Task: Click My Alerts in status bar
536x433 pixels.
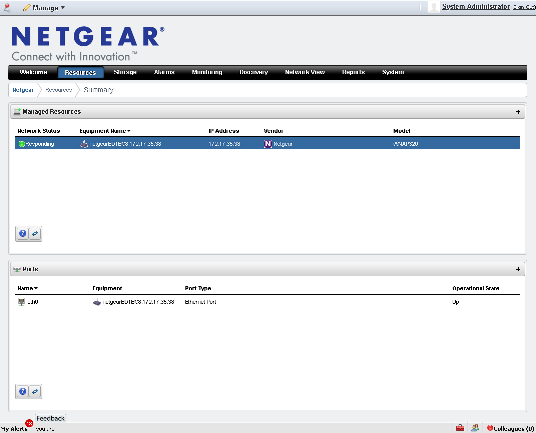Action: (x=14, y=429)
